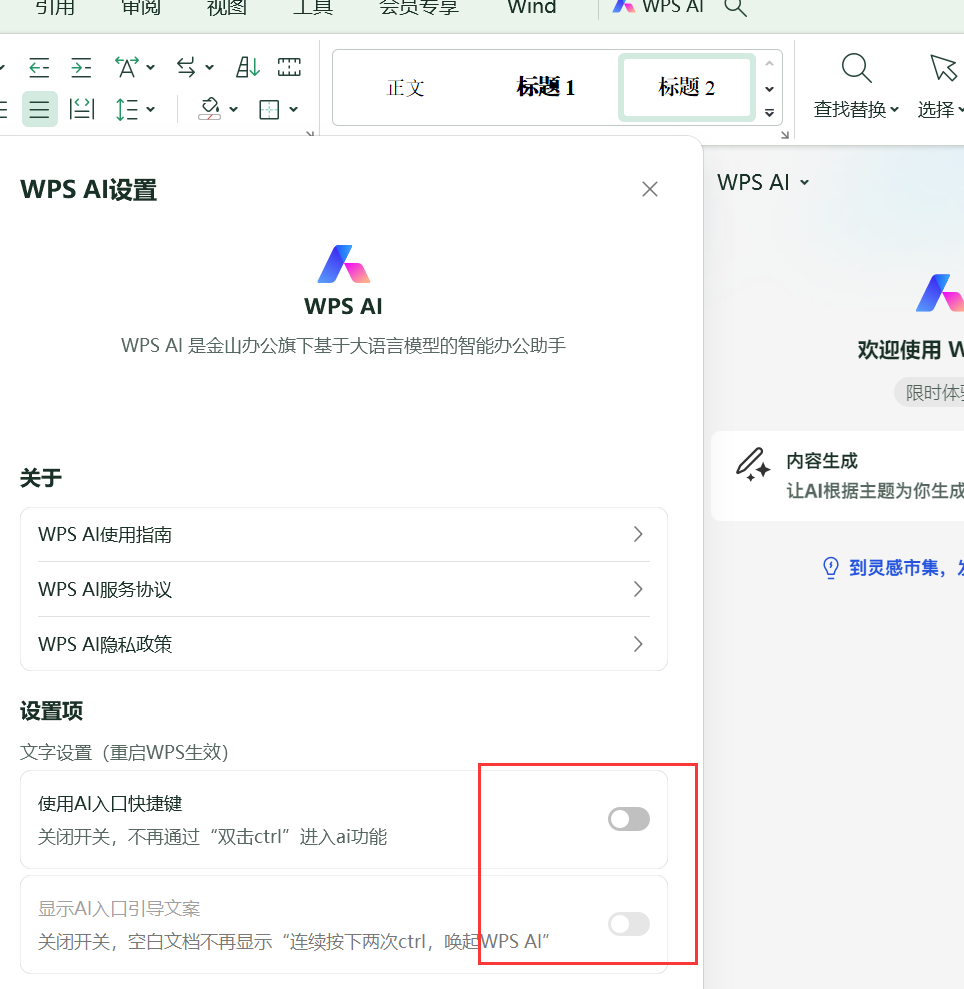The image size is (964, 989).
Task: Open the 会员专享 ribbon tab
Action: pos(419,8)
